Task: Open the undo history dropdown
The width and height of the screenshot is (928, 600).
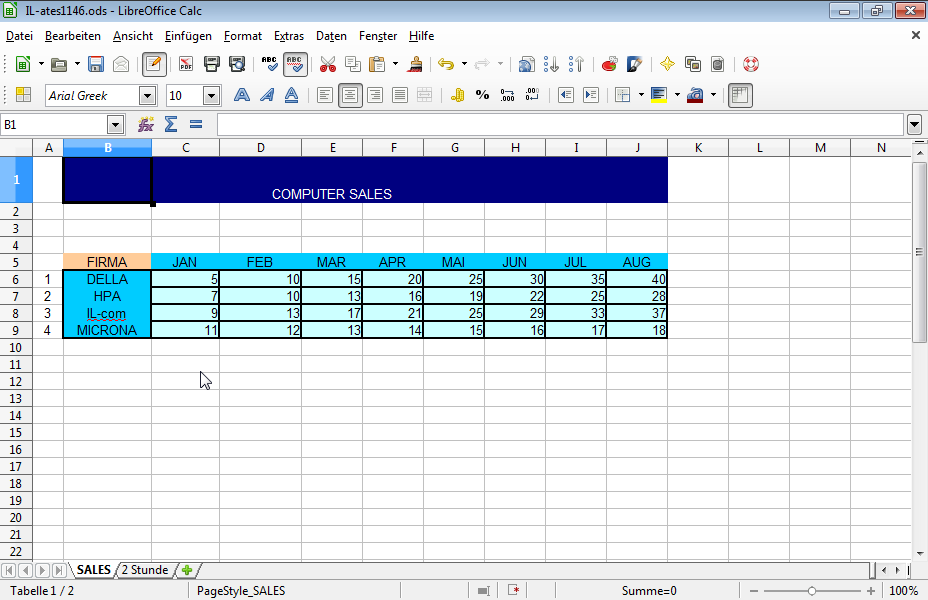Action: [x=464, y=64]
